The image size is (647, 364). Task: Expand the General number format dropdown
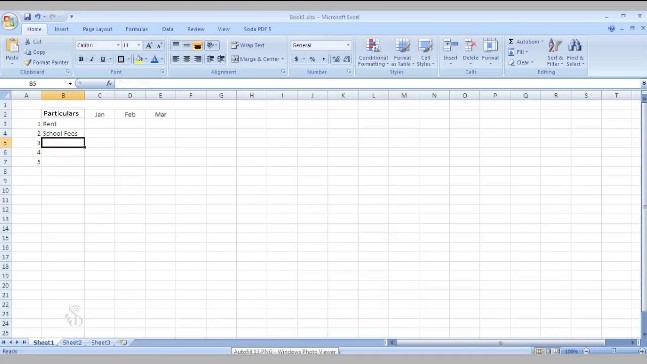tap(348, 45)
